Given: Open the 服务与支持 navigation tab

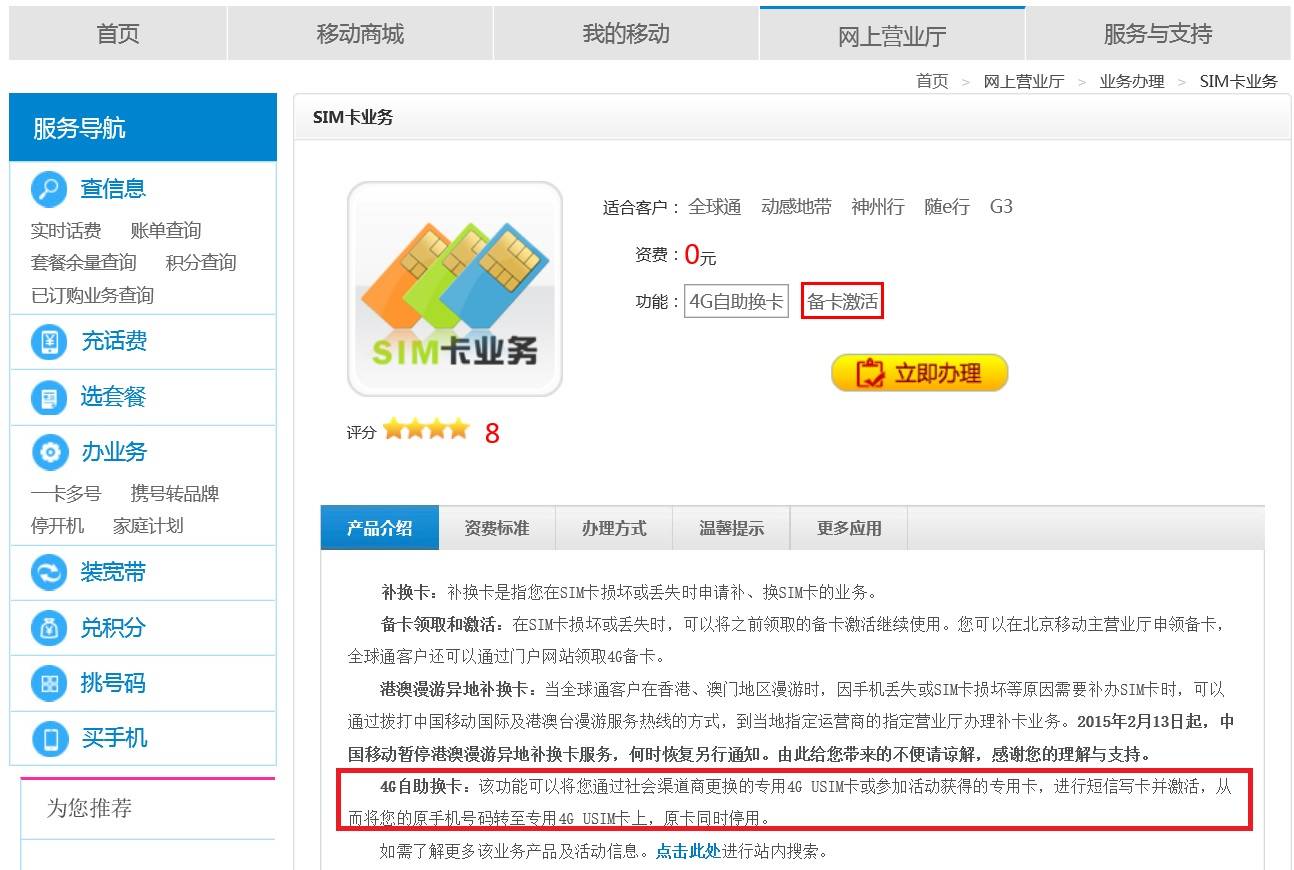Looking at the screenshot, I should point(1158,34).
